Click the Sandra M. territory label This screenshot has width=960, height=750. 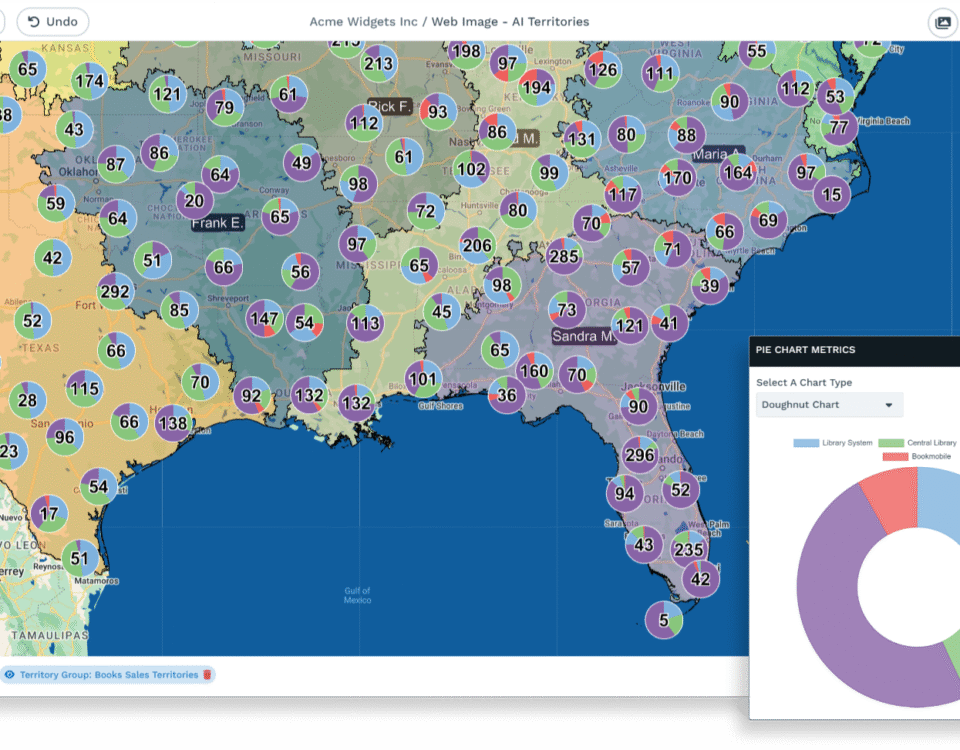(x=582, y=336)
